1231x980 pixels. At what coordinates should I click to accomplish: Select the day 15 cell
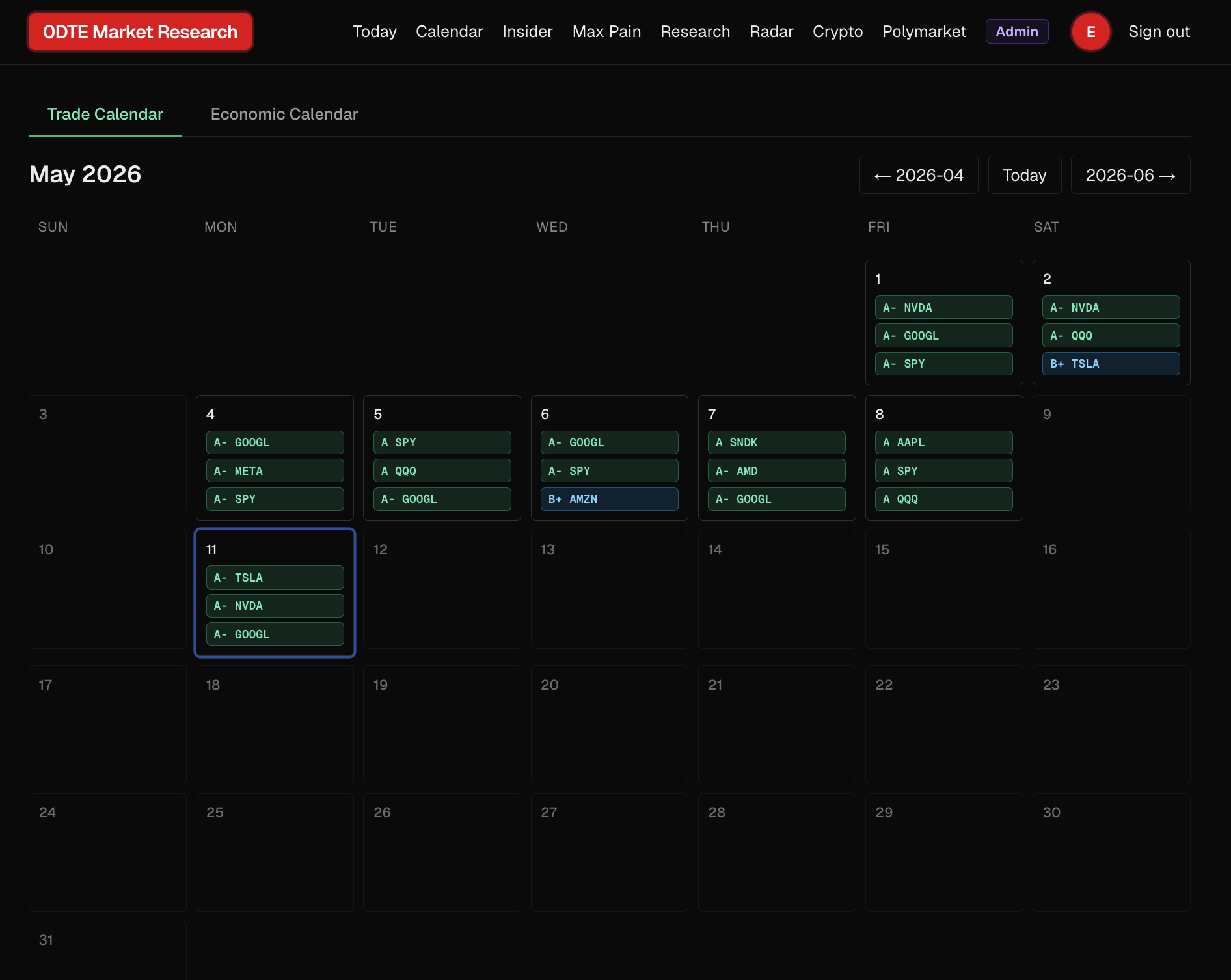tap(944, 590)
